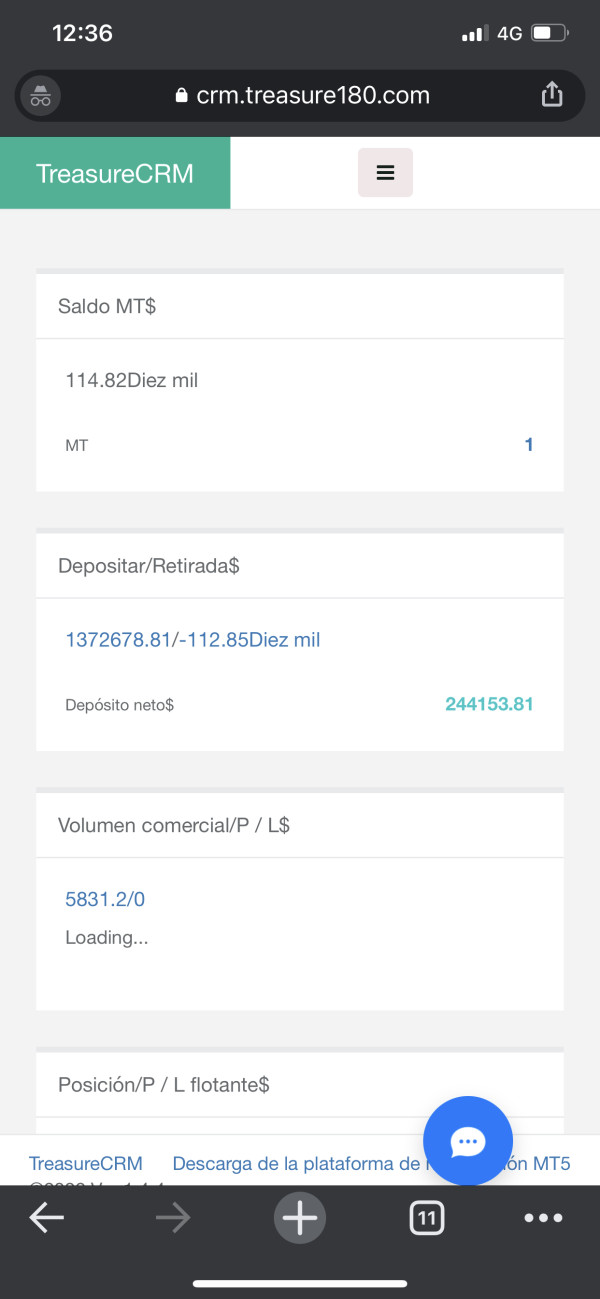Open the 5831.2/0 trading volume link
This screenshot has width=600, height=1299.
point(105,899)
